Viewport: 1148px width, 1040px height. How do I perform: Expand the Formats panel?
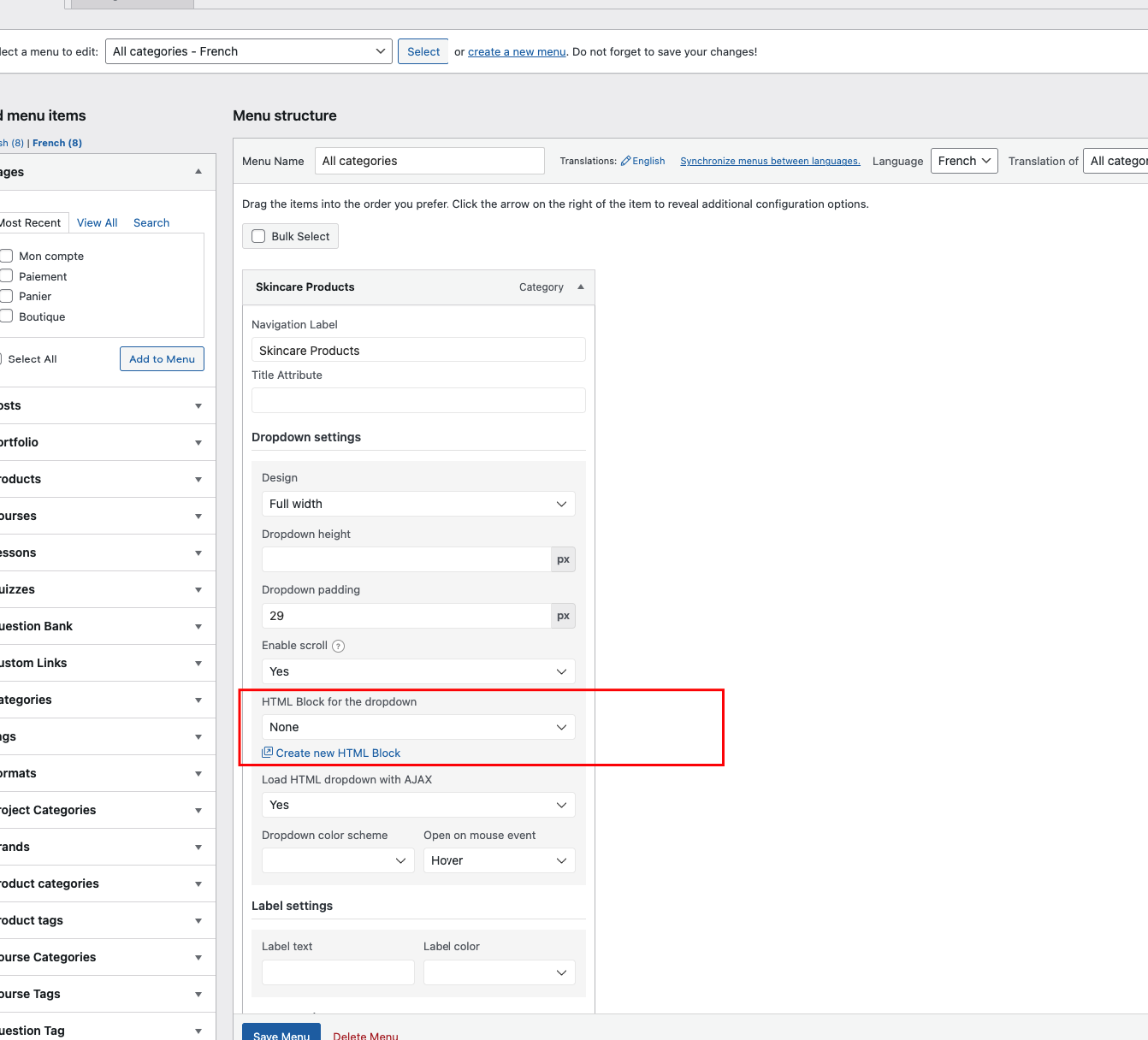pyautogui.click(x=198, y=774)
